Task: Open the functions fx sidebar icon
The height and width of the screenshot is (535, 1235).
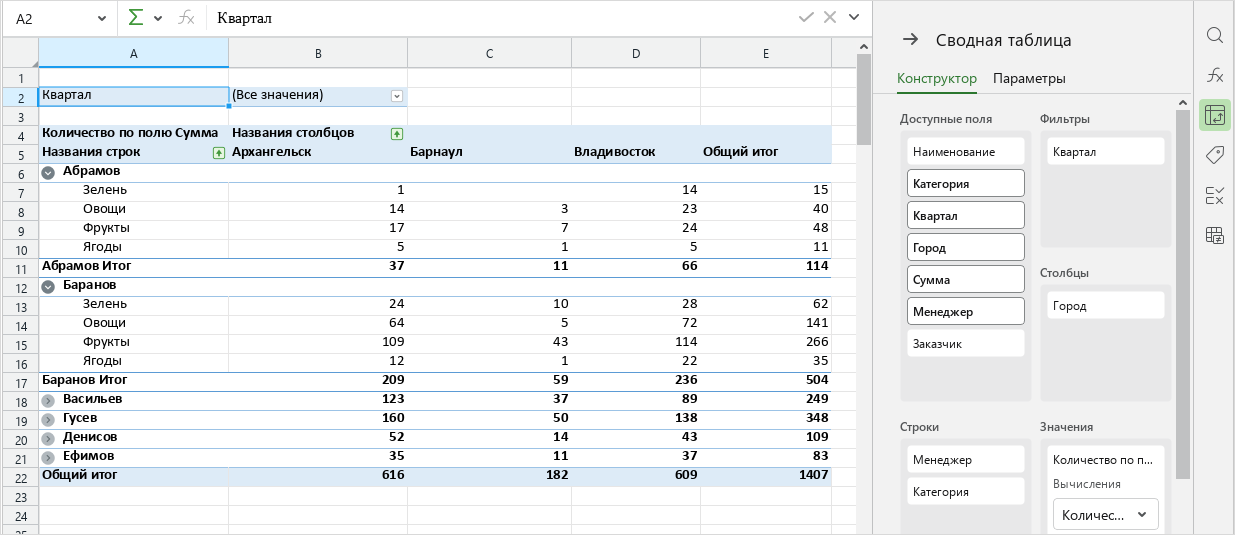Action: pos(1215,75)
